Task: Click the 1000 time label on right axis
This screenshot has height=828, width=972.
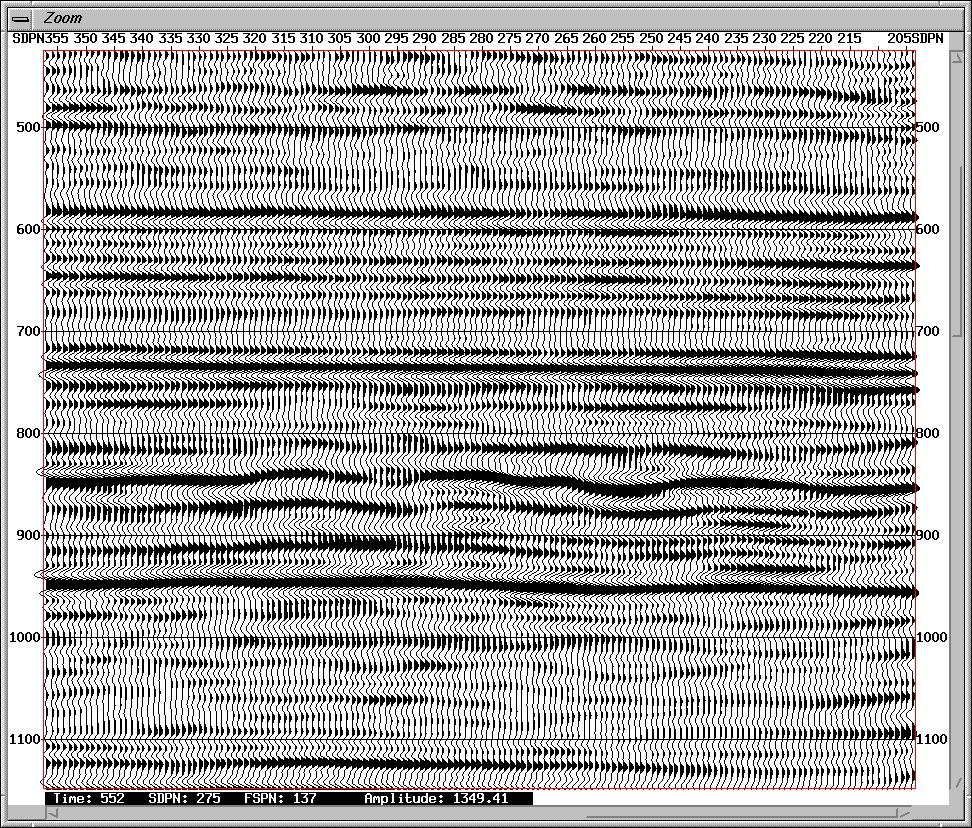Action: (x=932, y=637)
